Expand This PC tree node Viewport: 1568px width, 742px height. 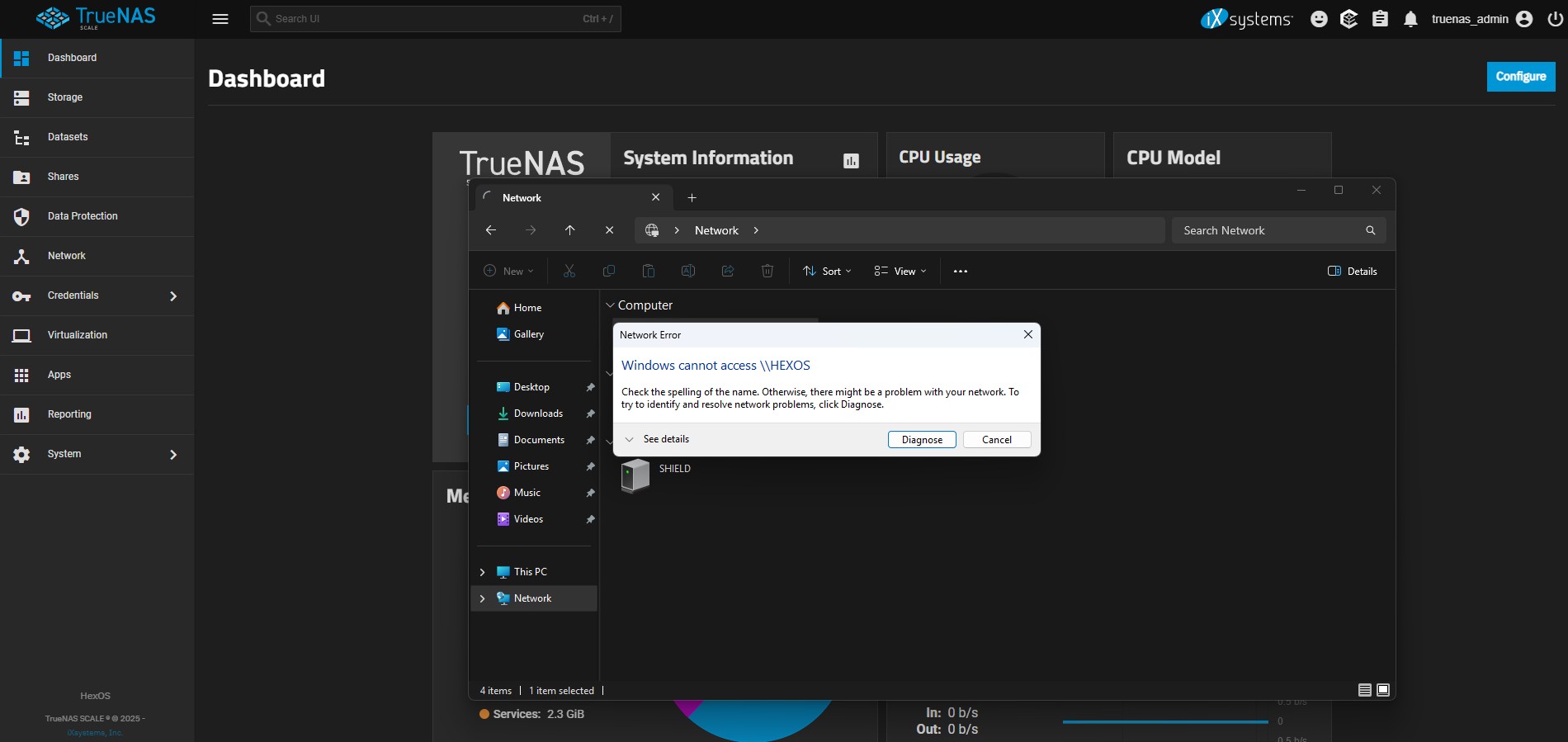[483, 572]
